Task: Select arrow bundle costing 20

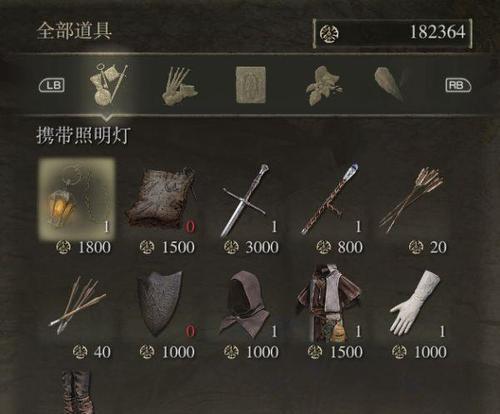Action: click(x=412, y=199)
